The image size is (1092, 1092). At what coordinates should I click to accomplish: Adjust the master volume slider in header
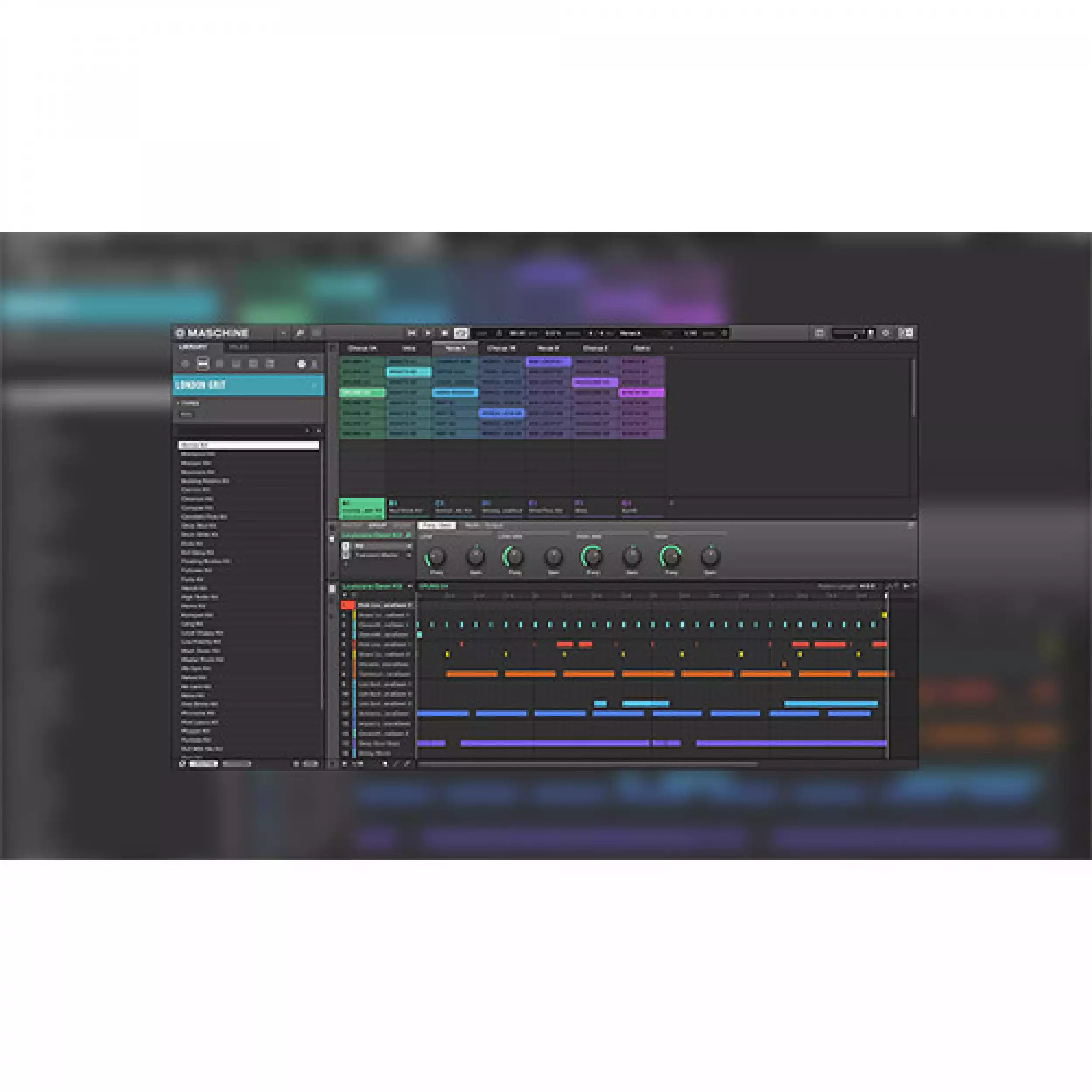(x=849, y=333)
